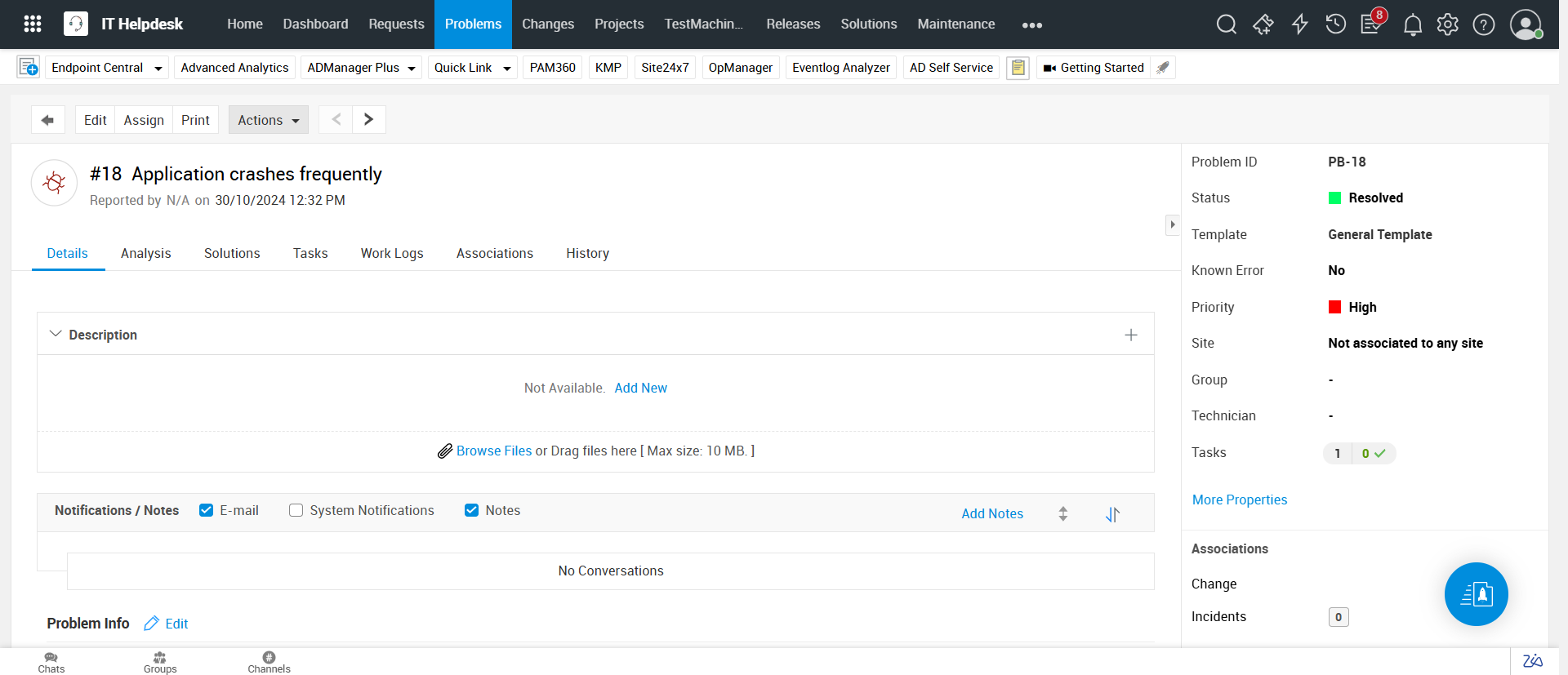The width and height of the screenshot is (1568, 675).
Task: Click the Add Notes link
Action: 991,513
